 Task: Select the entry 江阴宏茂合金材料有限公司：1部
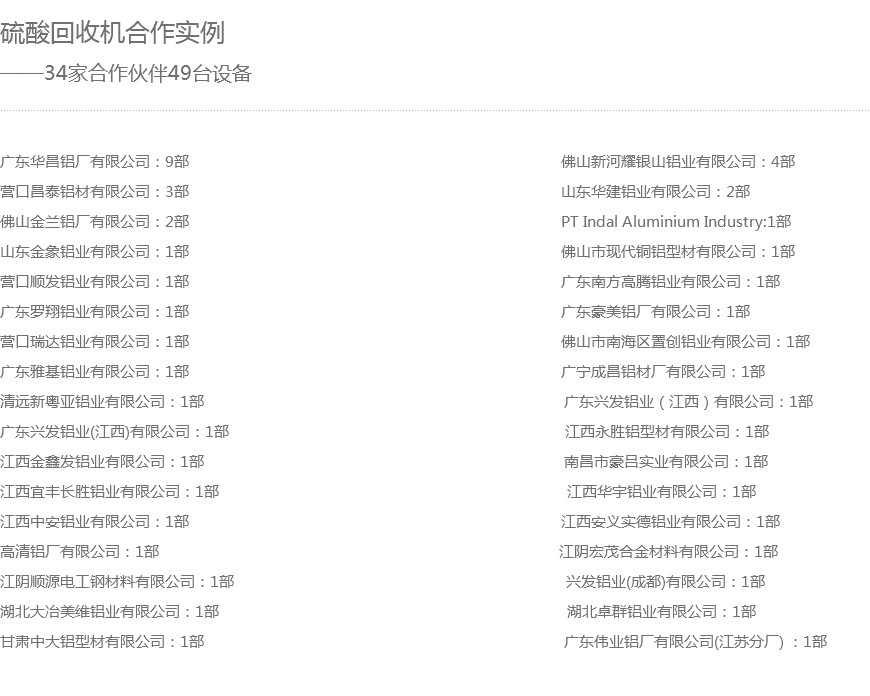pyautogui.click(x=669, y=551)
